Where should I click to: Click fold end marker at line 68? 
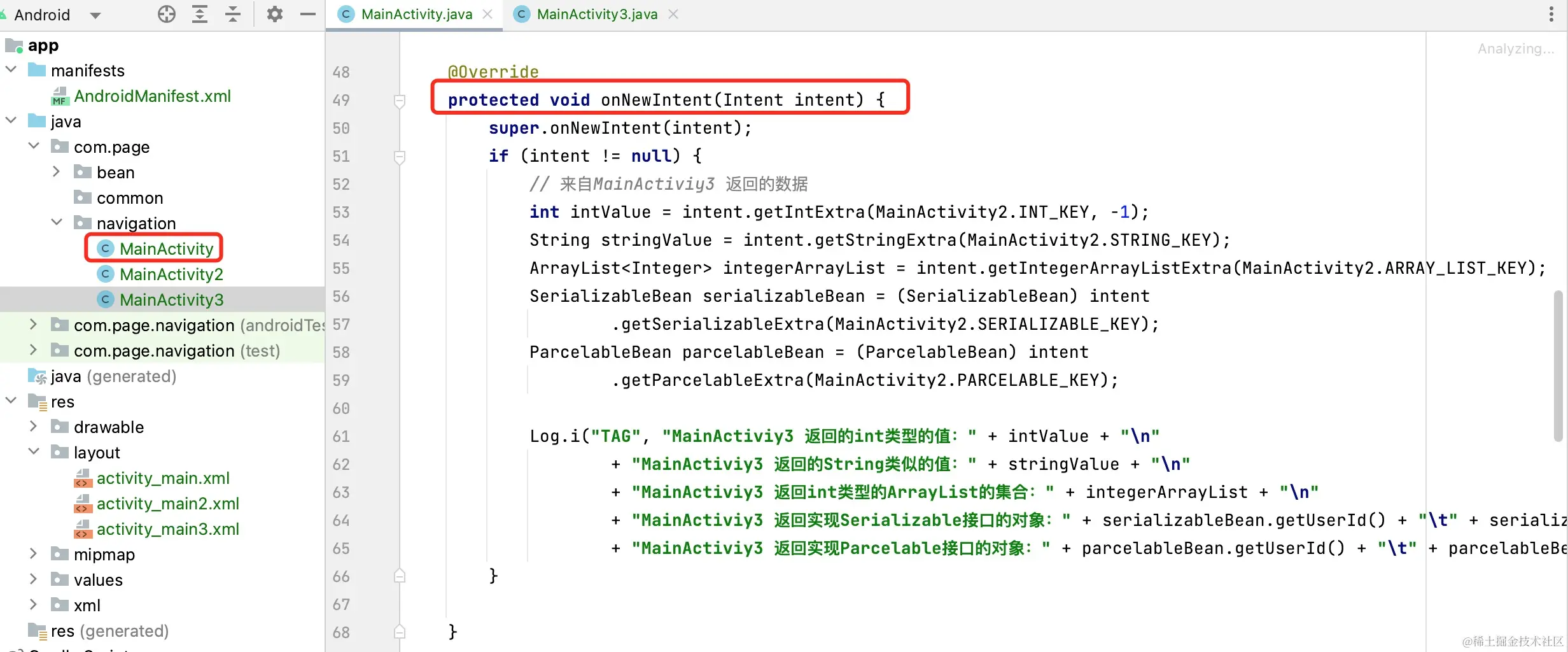[x=400, y=632]
